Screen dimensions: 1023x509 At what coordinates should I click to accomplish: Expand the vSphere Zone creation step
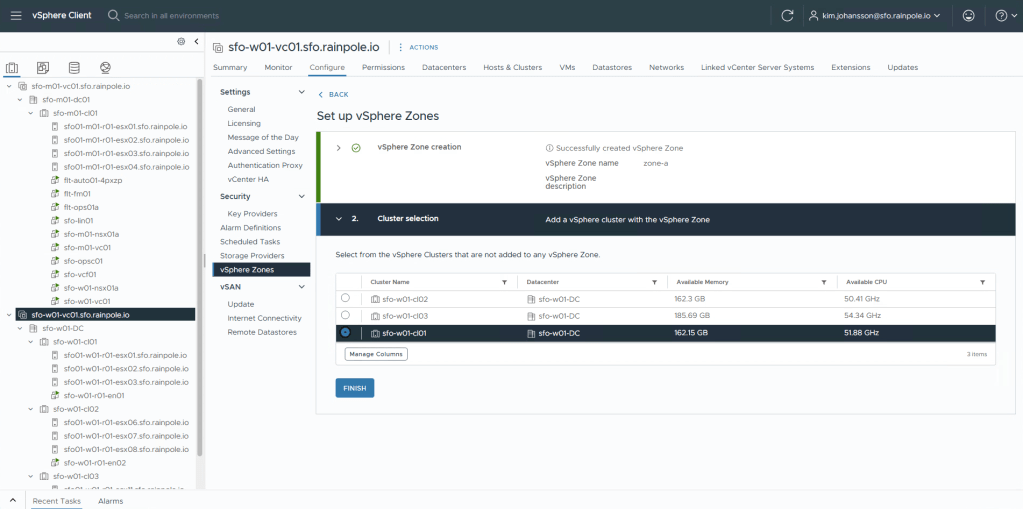[339, 147]
